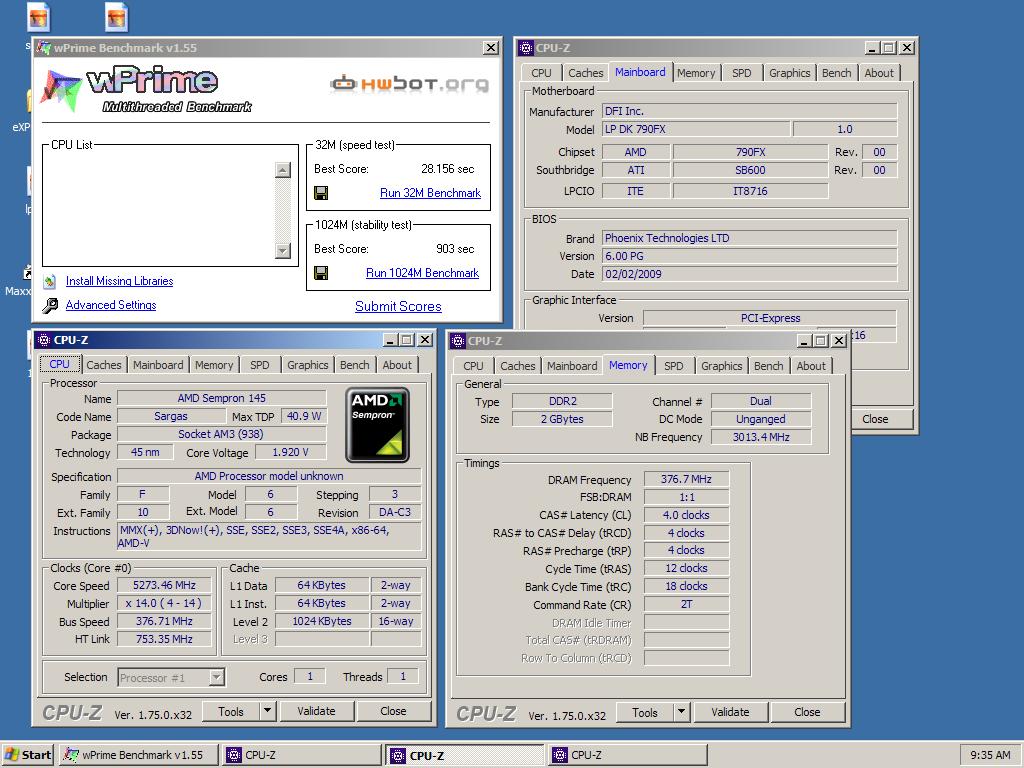1024x768 pixels.
Task: Expand the Tools dropdown arrow in the CPU window
Action: point(268,711)
